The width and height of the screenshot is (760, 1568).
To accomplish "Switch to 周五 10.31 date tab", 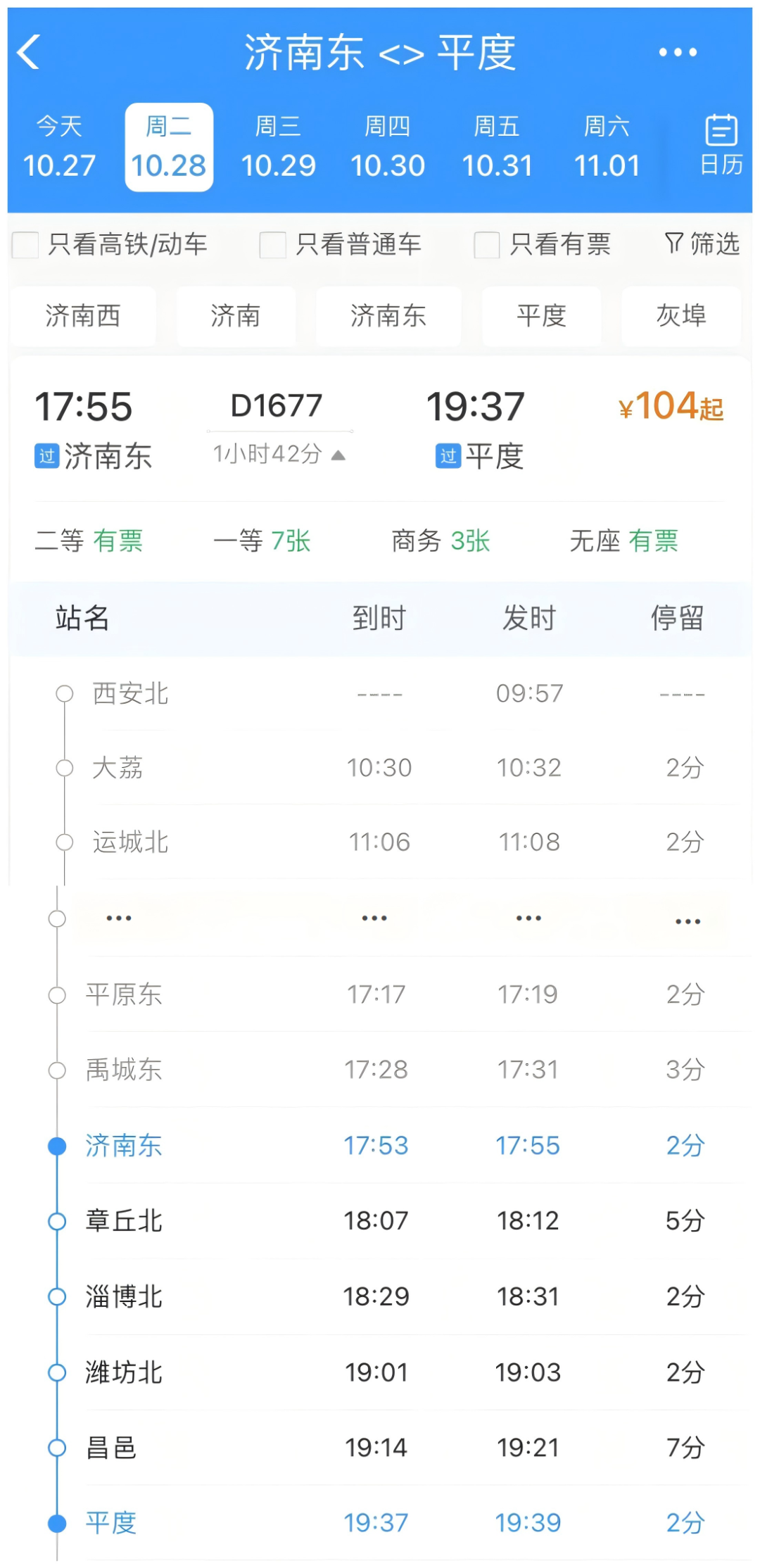I will pos(497,147).
